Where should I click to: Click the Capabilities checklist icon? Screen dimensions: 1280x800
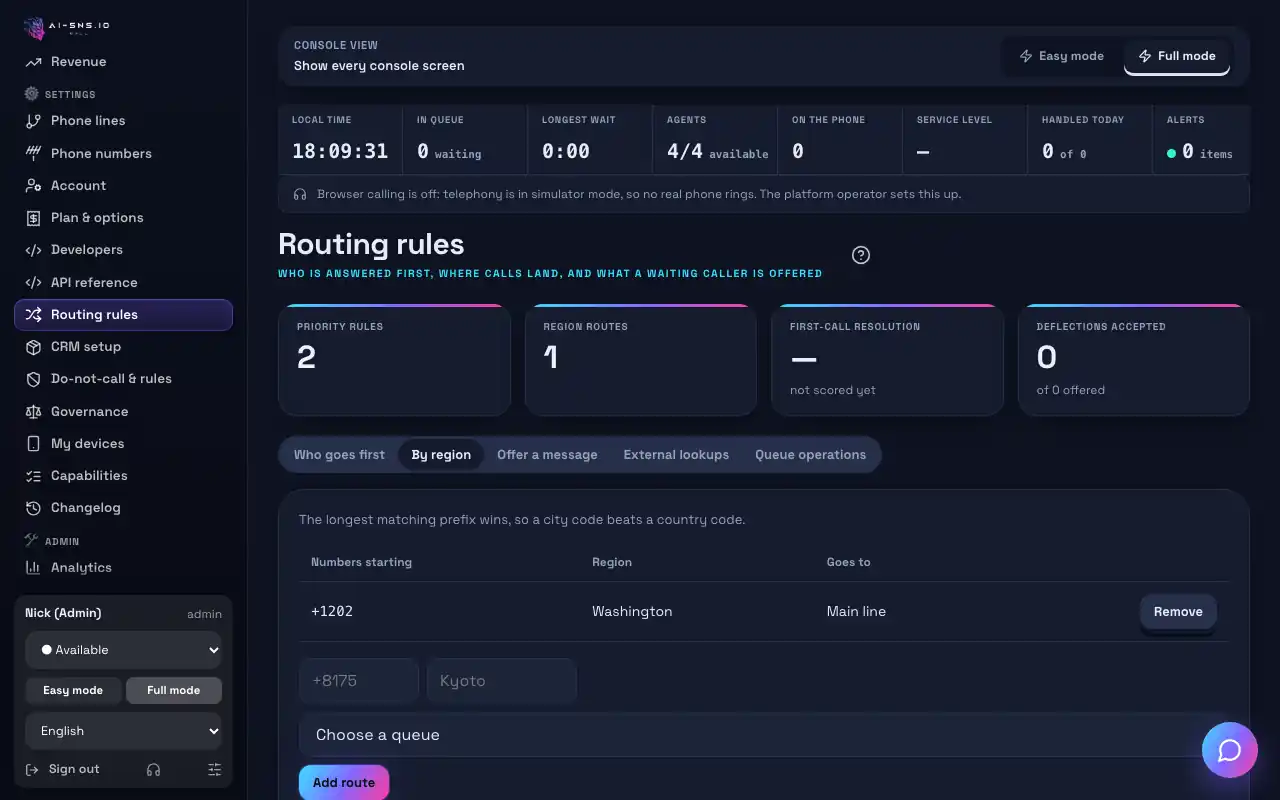coord(34,476)
